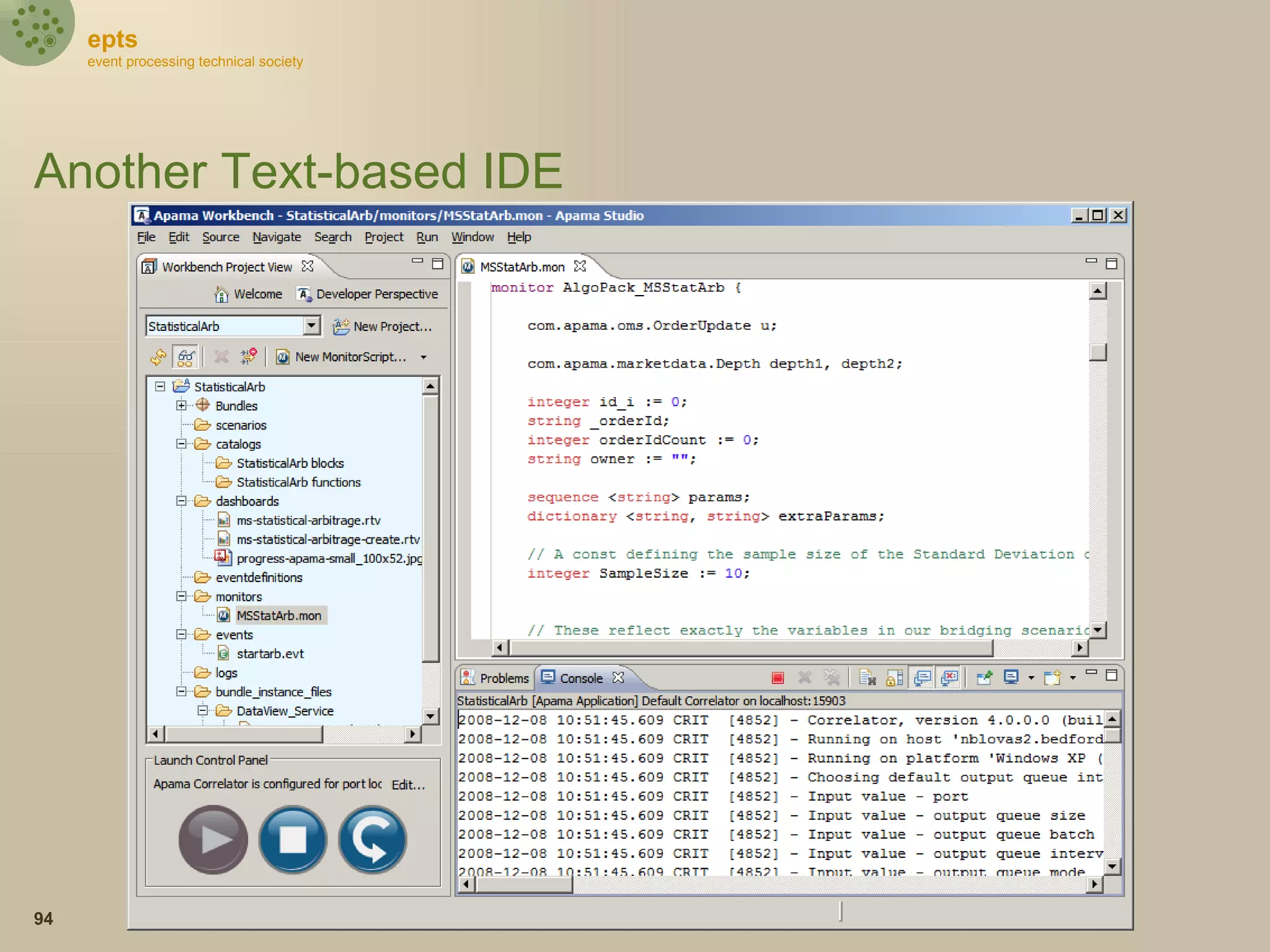Open the StatisticalArb project combo box
The image size is (1270, 952).
point(233,326)
